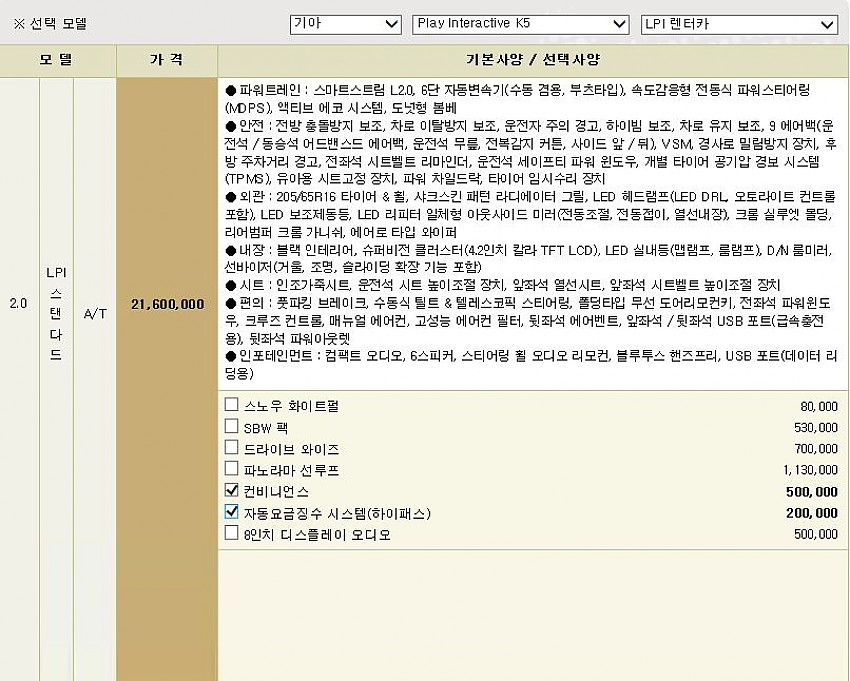Click the ※ 선택 모델 label
The height and width of the screenshot is (681, 850).
pos(50,24)
